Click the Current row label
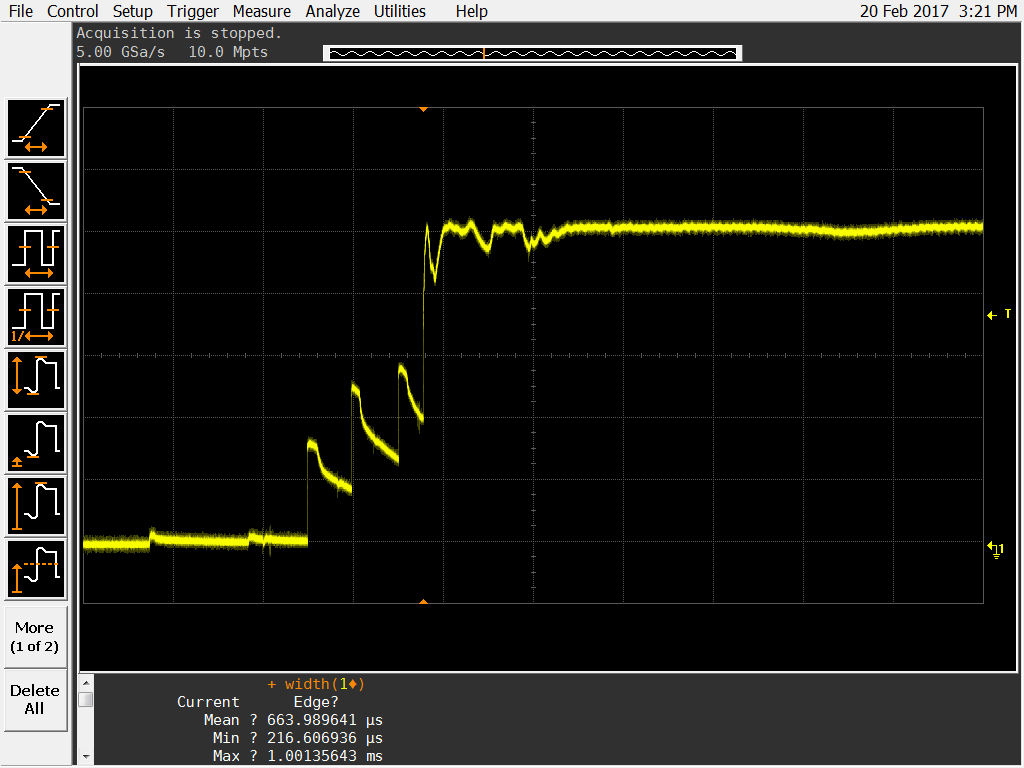Image resolution: width=1024 pixels, height=768 pixels. pos(208,702)
